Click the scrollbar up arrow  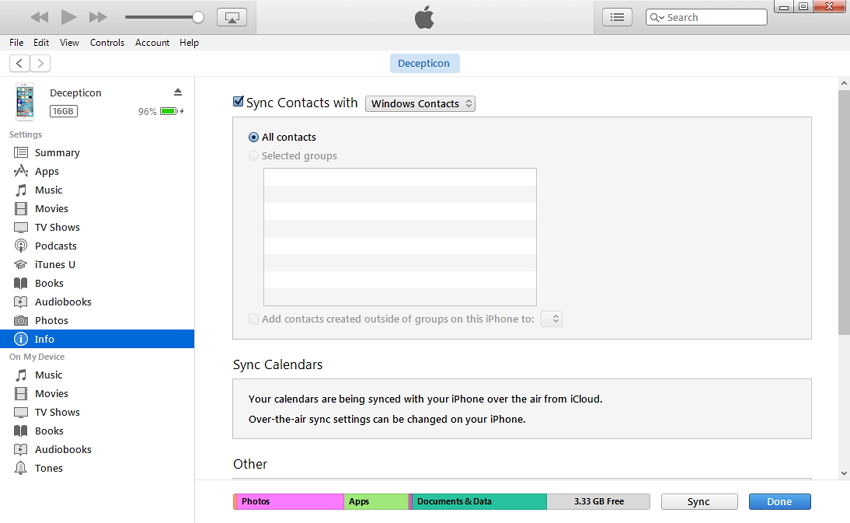click(x=843, y=83)
